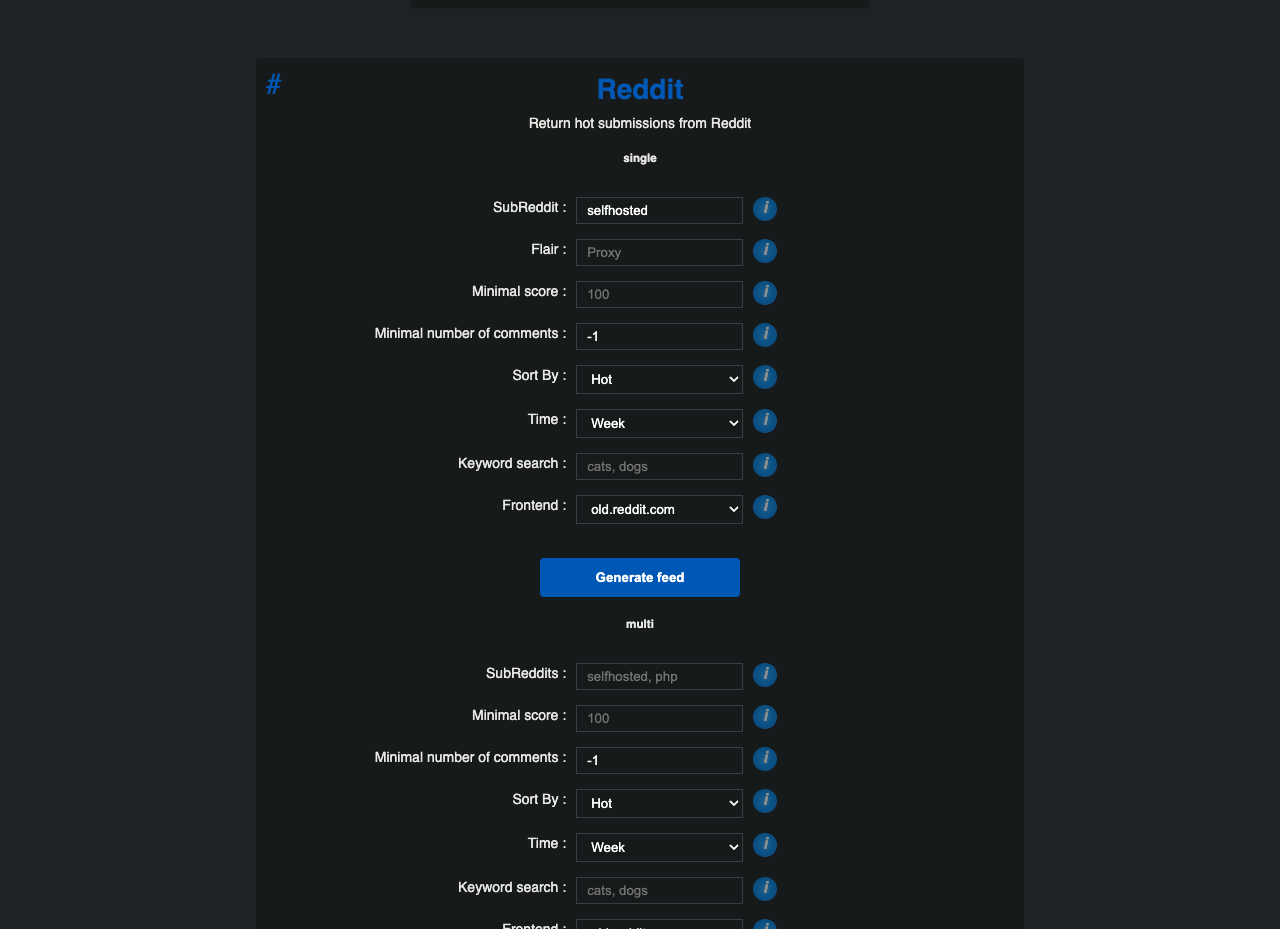The width and height of the screenshot is (1280, 929).
Task: Open the multi section Time dropdown
Action: [659, 847]
